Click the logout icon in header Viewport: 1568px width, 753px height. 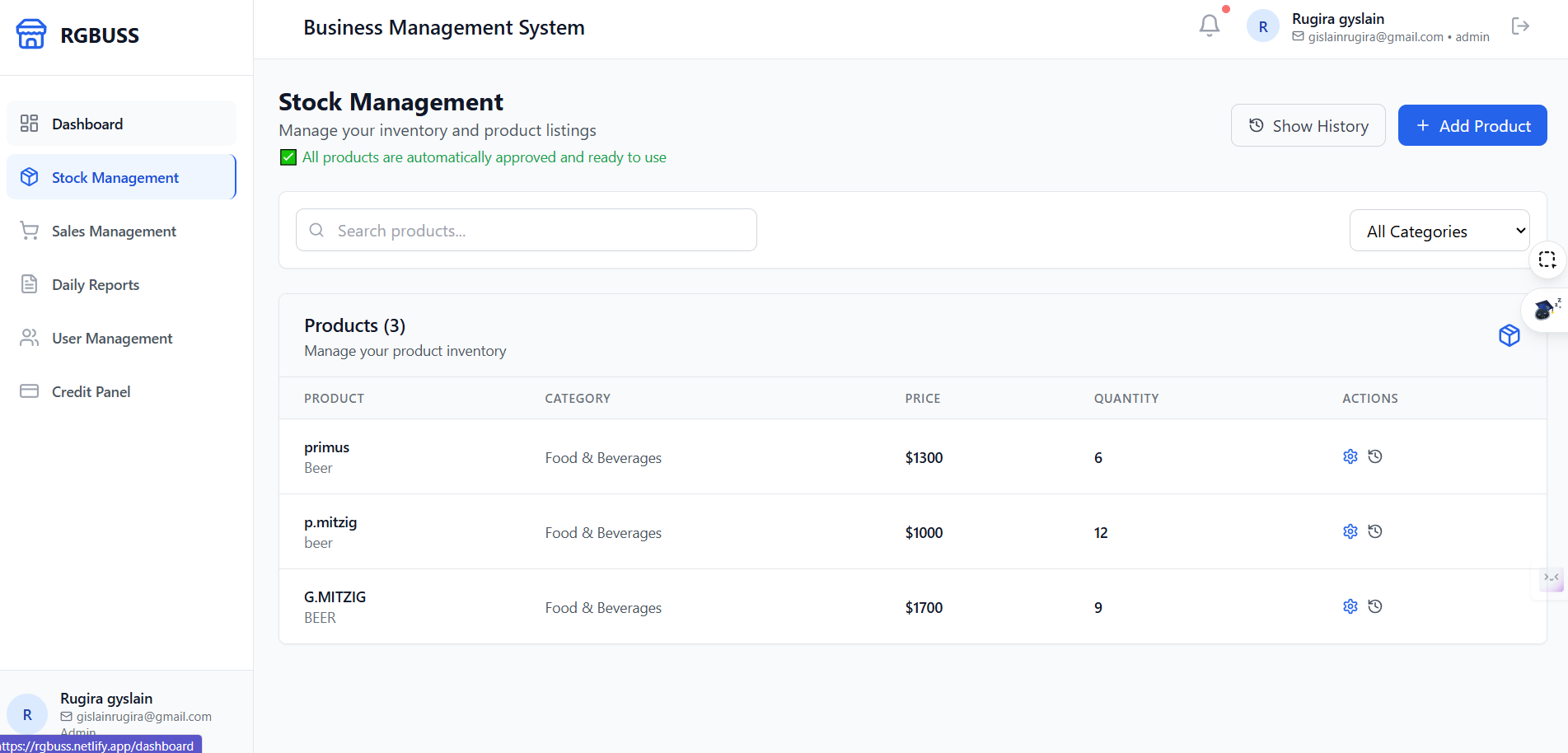pyautogui.click(x=1520, y=26)
